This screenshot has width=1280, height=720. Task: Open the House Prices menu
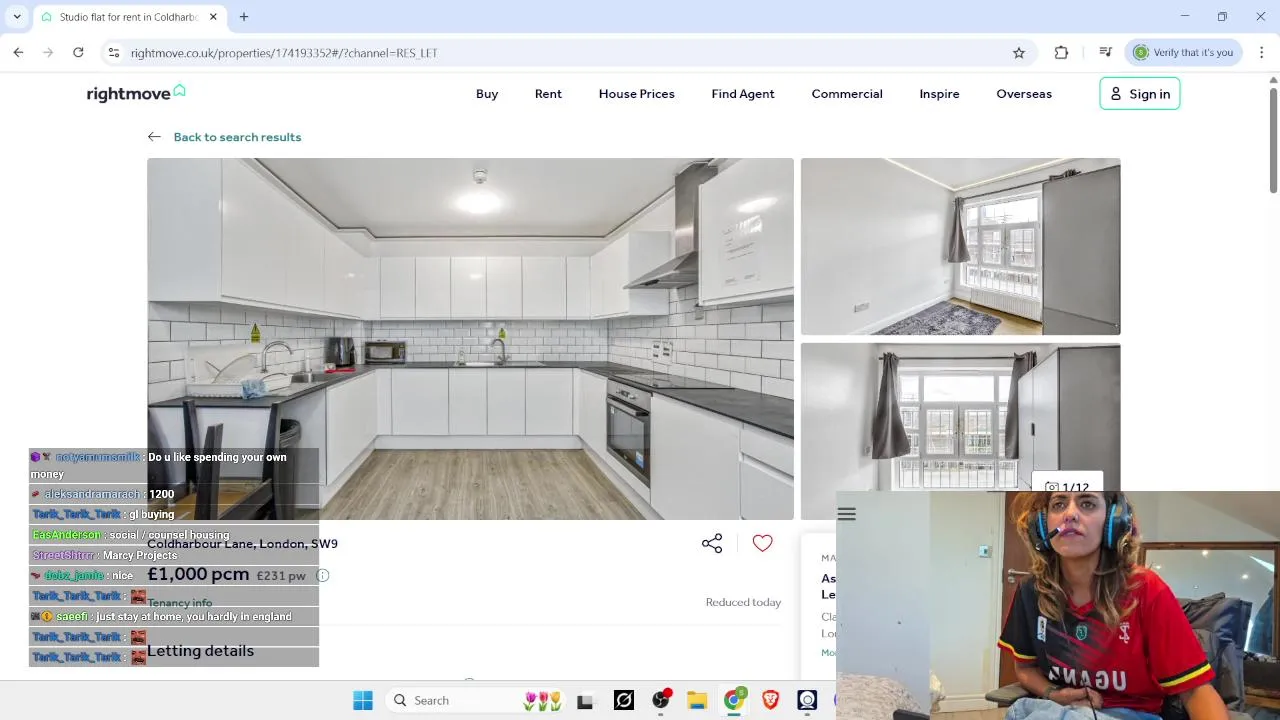[637, 94]
